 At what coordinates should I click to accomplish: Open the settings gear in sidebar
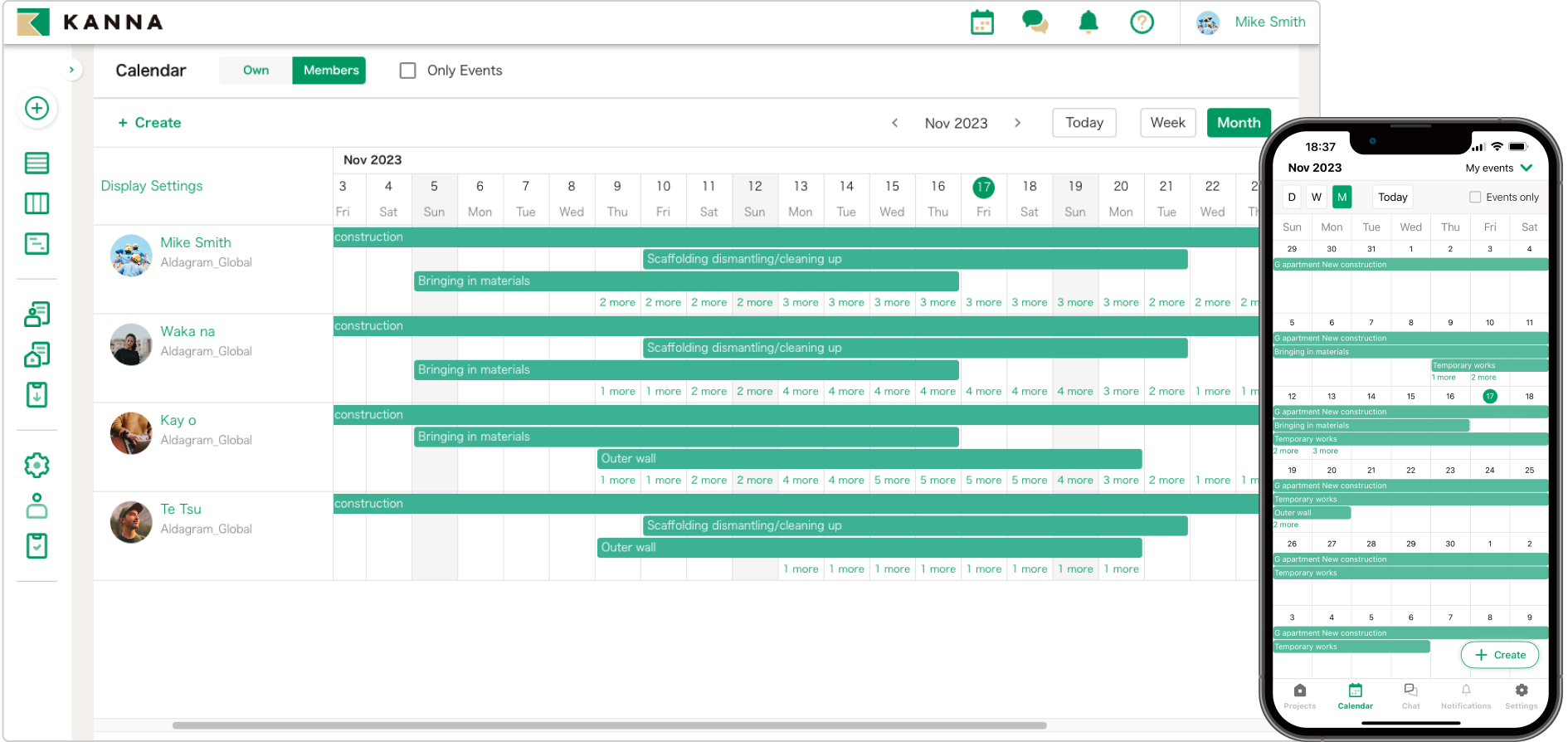click(37, 466)
